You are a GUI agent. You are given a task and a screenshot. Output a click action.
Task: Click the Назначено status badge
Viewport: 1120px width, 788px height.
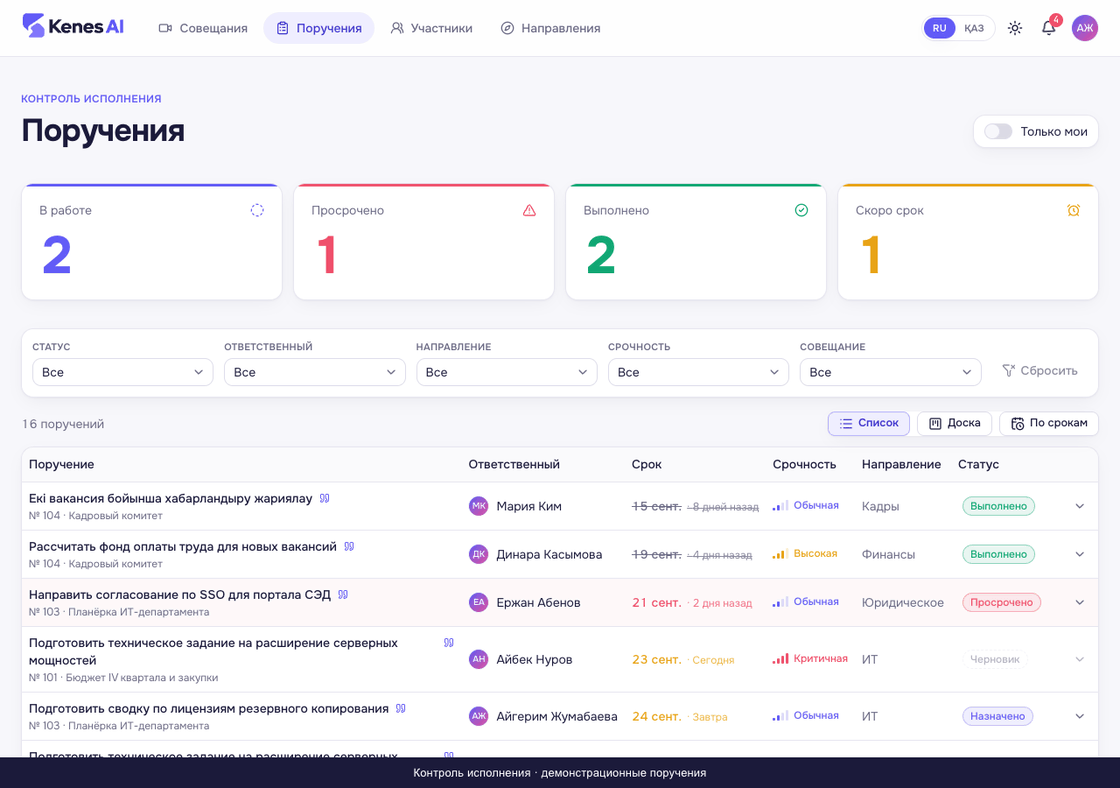[x=997, y=716]
